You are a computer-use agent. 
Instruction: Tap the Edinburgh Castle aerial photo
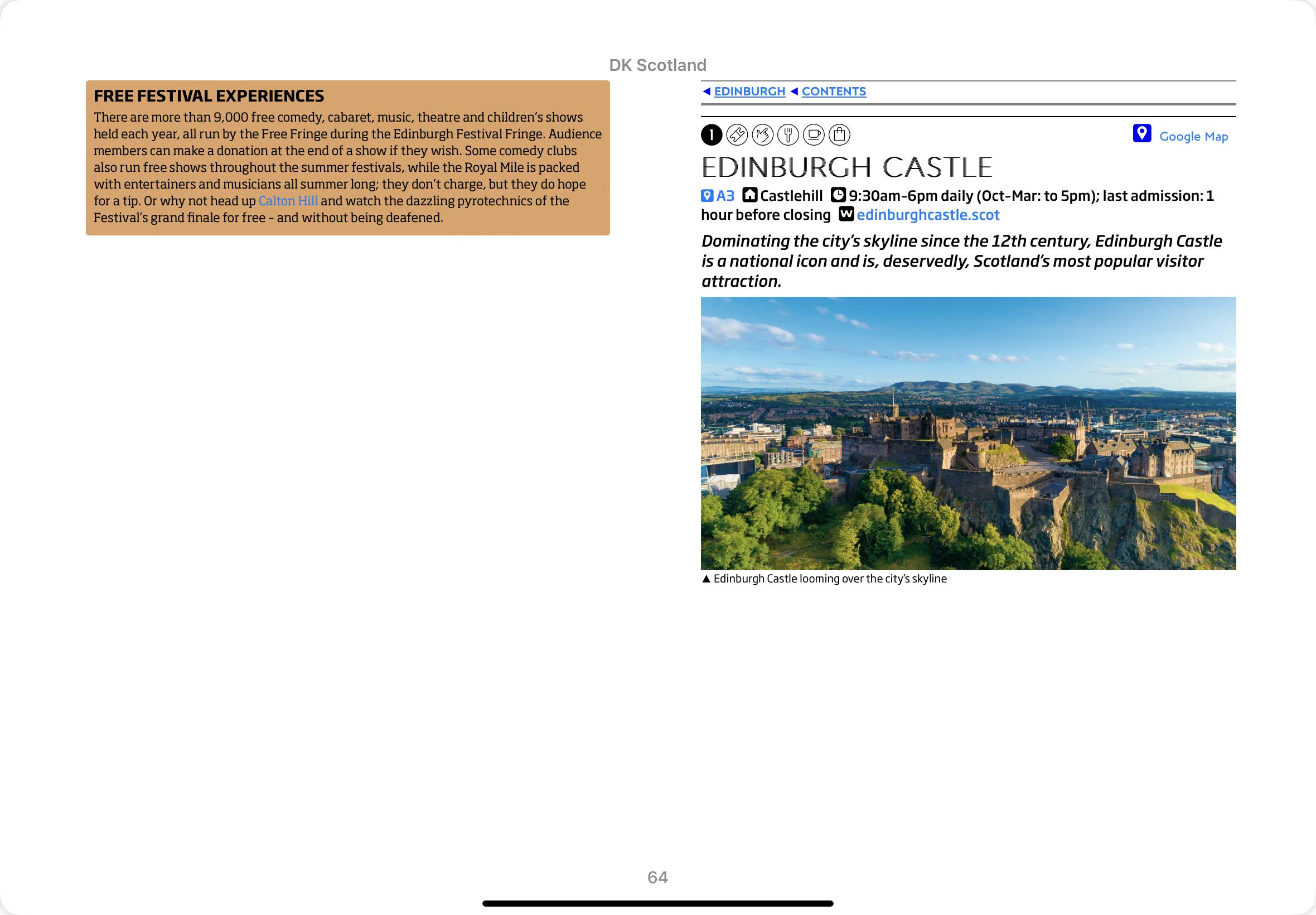pos(968,433)
